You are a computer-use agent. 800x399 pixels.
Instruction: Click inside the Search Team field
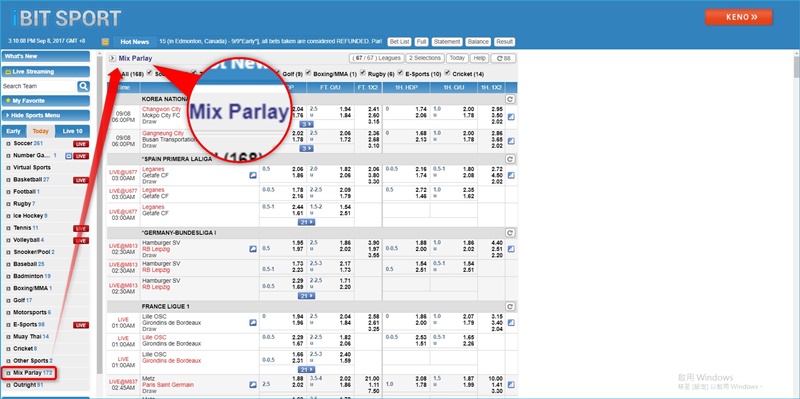pyautogui.click(x=39, y=86)
